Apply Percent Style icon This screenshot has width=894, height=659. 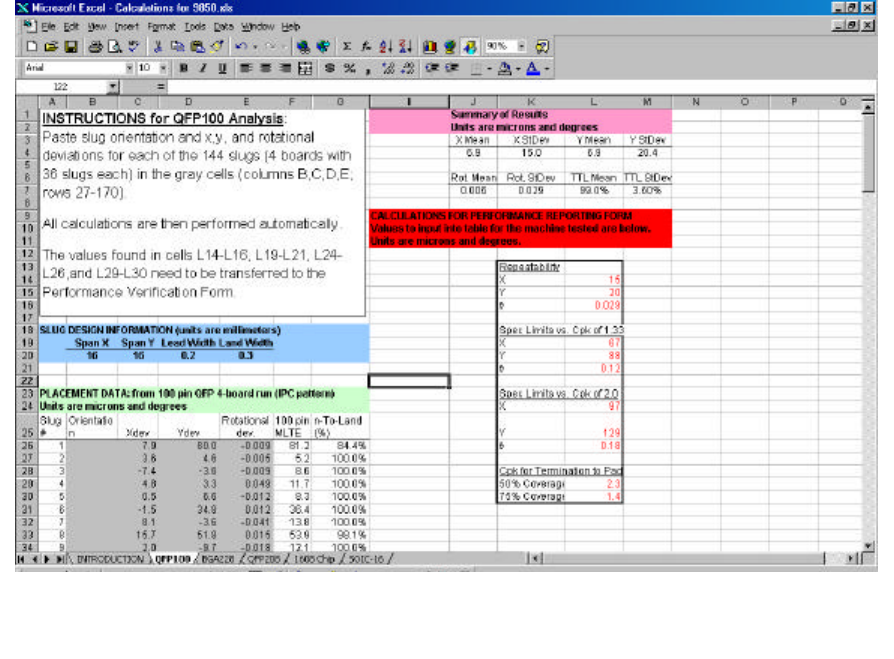pos(350,68)
